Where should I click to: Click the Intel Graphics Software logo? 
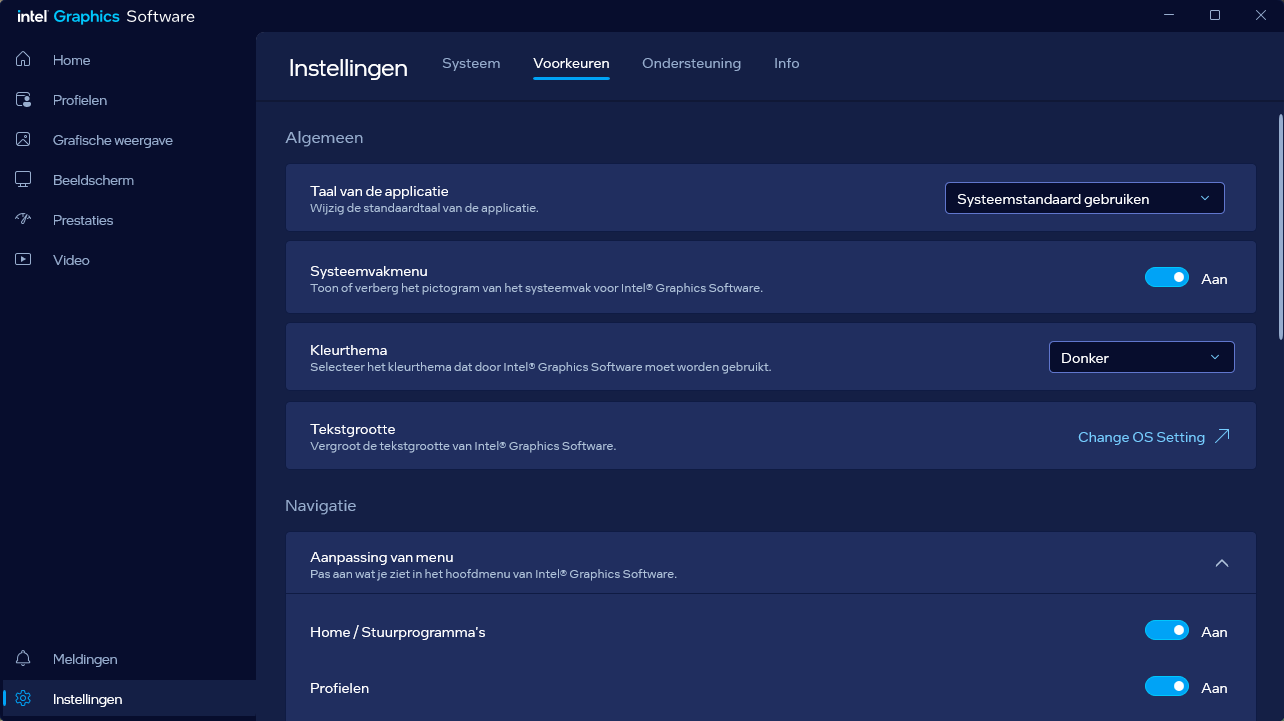pos(105,16)
